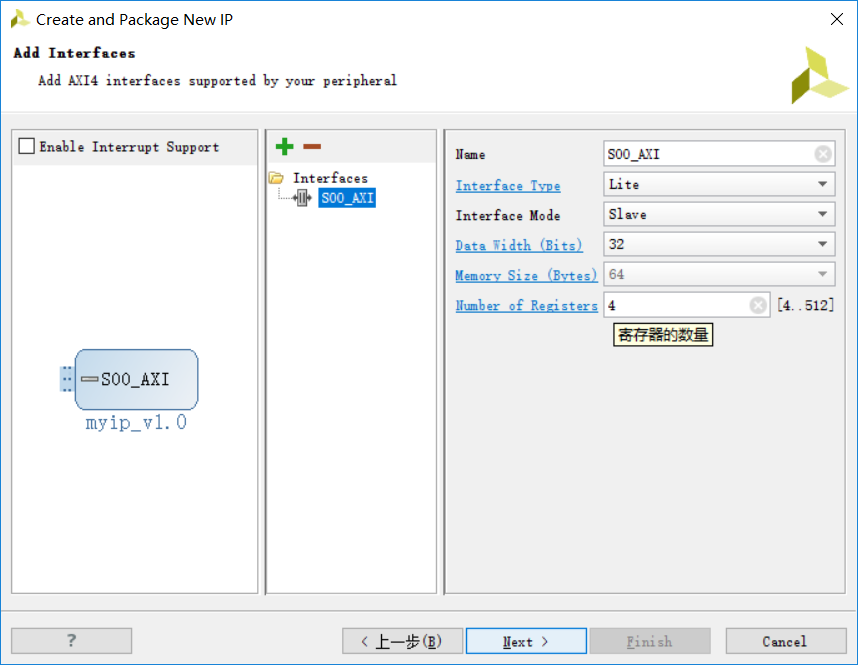This screenshot has width=858, height=665.
Task: Enable Interrupt Support checkbox
Action: (x=27, y=147)
